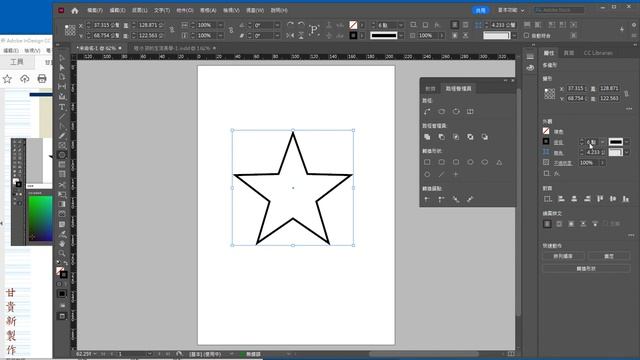
Task: Open rotation angle dropdown
Action: (277, 25)
